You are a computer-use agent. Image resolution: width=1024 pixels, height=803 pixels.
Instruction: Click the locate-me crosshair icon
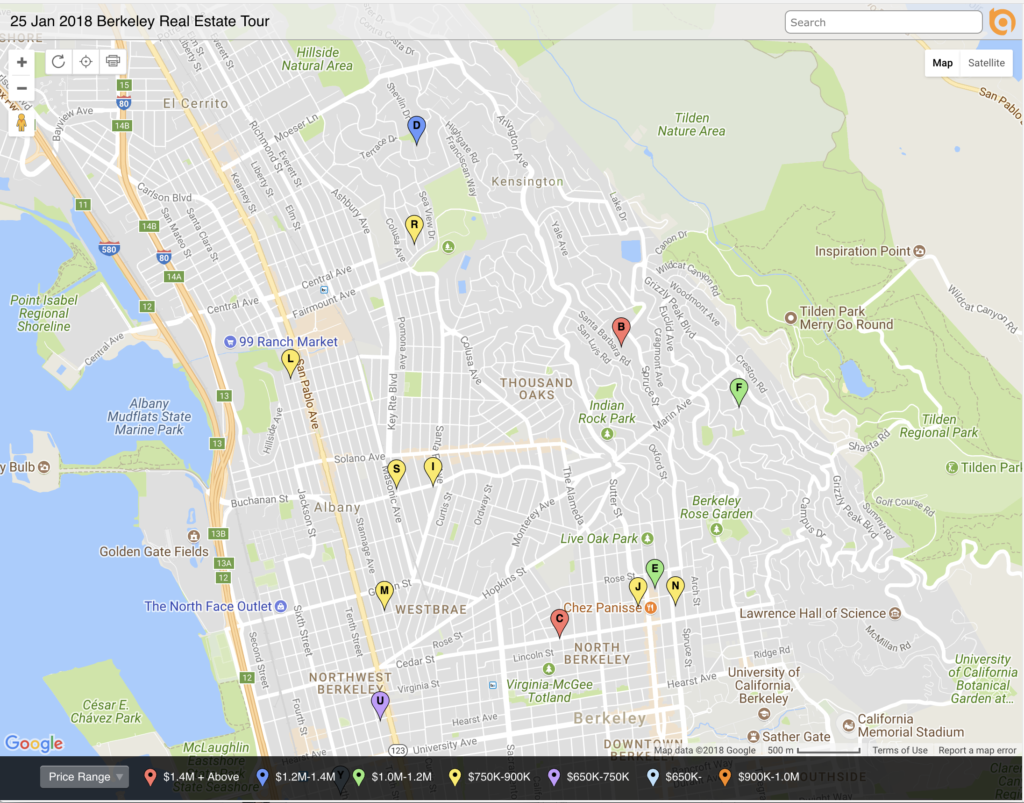(x=86, y=61)
